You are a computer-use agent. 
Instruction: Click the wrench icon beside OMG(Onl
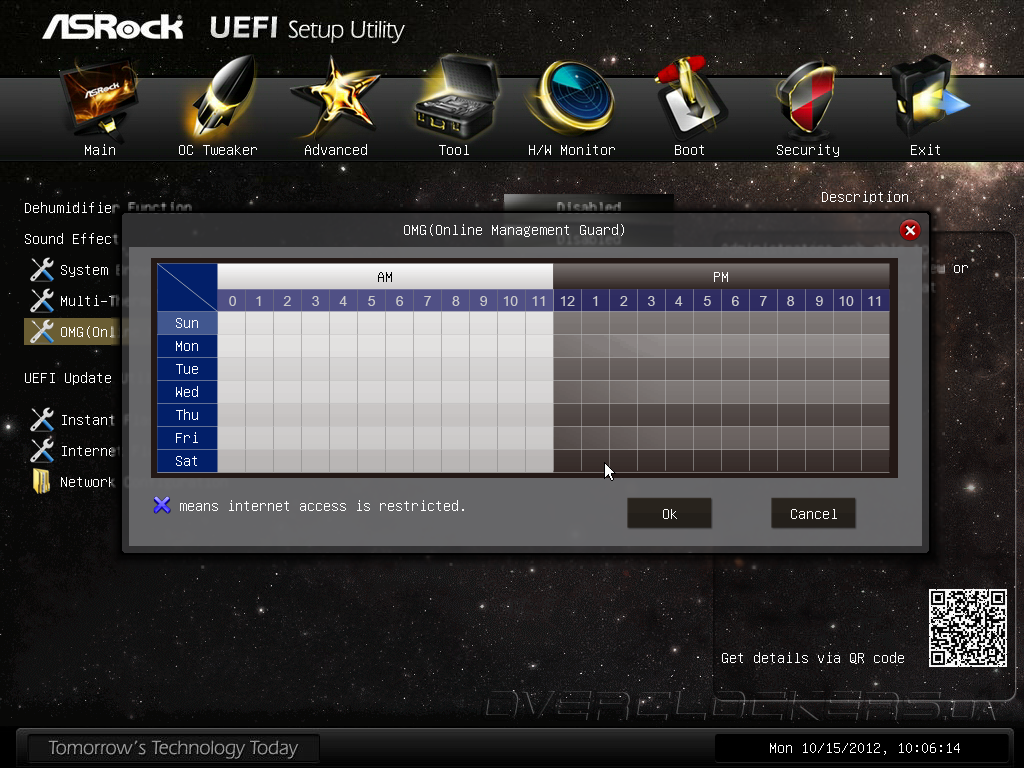click(42, 332)
